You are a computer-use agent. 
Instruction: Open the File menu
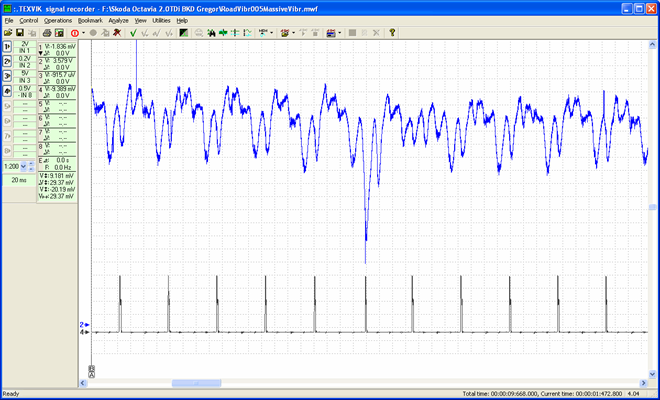[9, 20]
